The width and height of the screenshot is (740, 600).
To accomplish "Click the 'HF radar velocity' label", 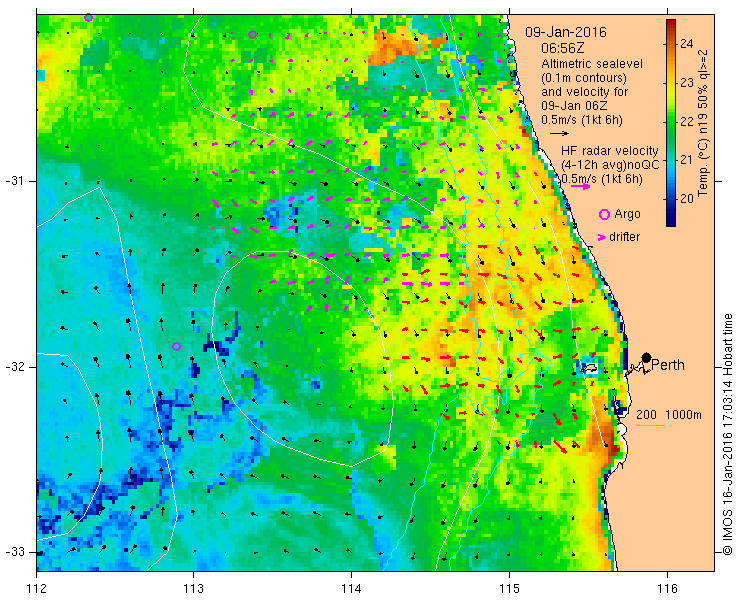I will [x=610, y=151].
